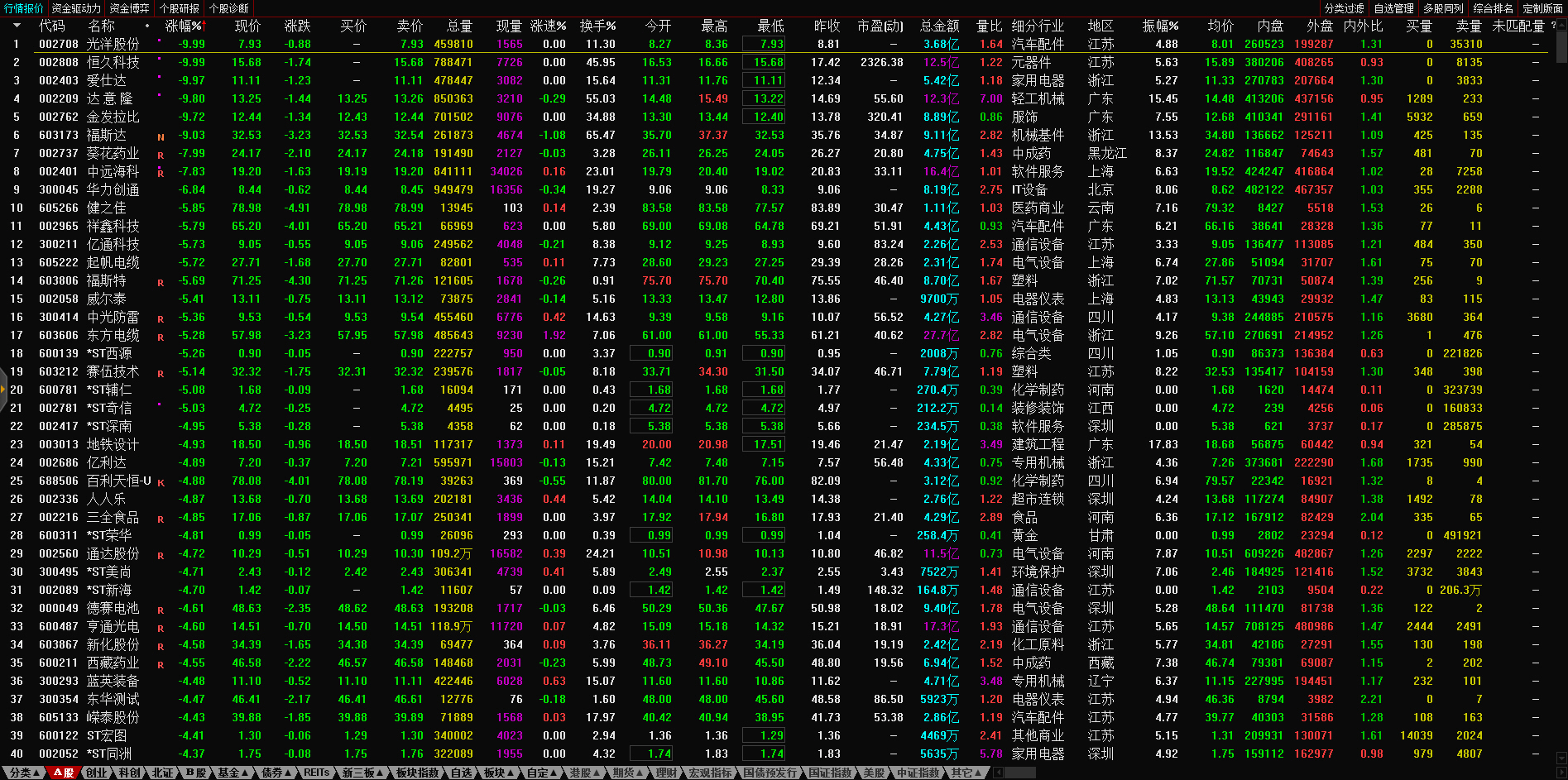The width and height of the screenshot is (1568, 780).
Task: Click the R marker beside 西藏药业
Action: click(161, 664)
